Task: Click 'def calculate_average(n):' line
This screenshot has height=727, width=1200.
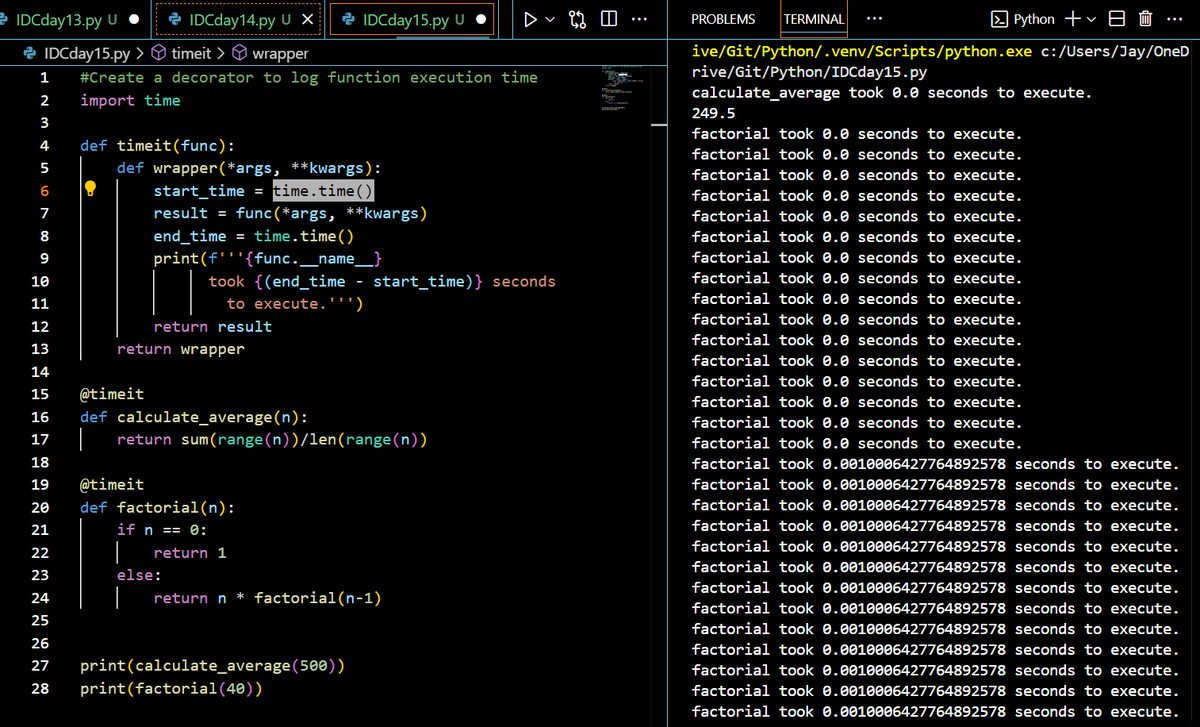Action: coord(194,417)
